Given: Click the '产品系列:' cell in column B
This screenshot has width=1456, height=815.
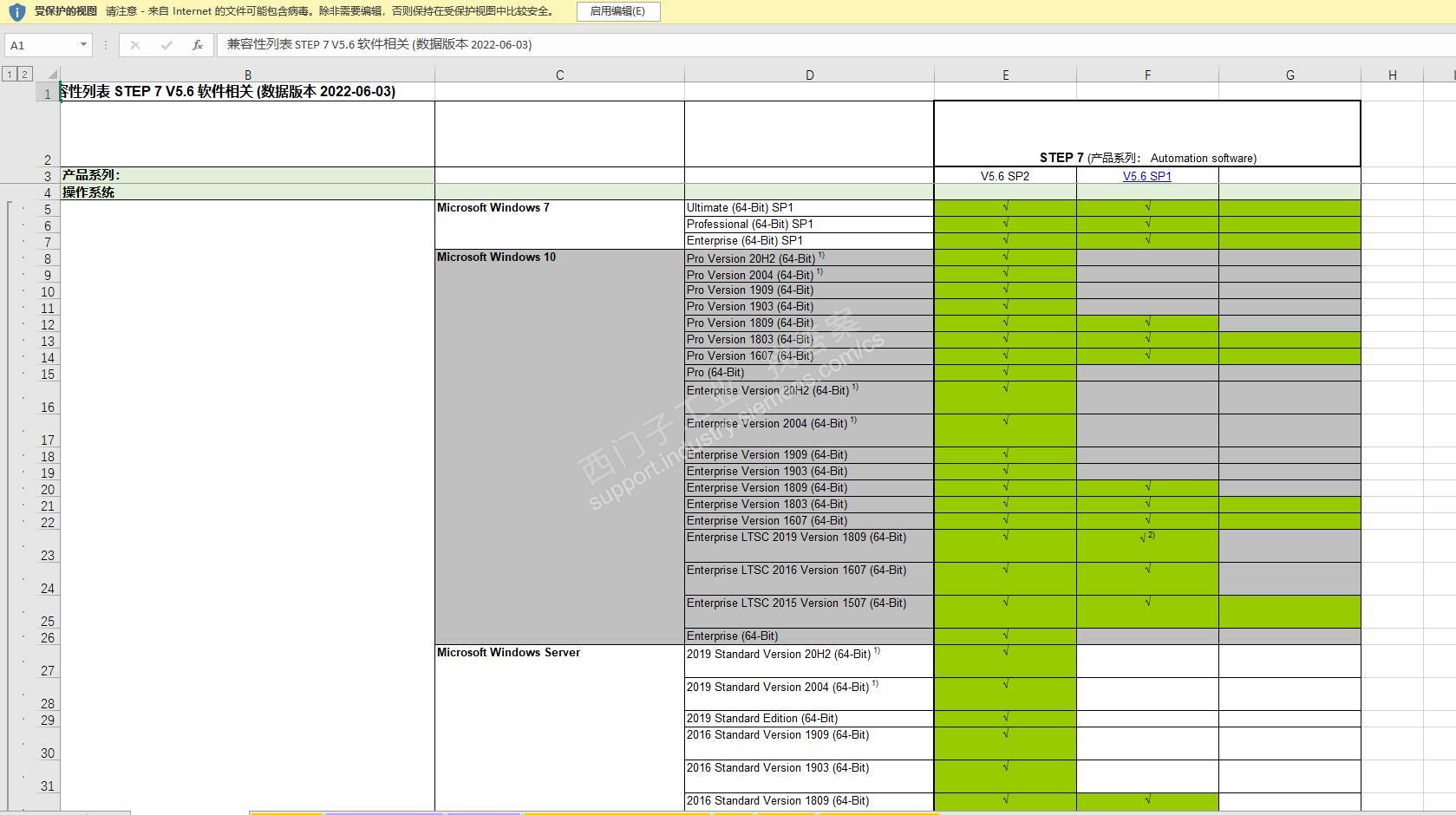Looking at the screenshot, I should pyautogui.click(x=247, y=175).
